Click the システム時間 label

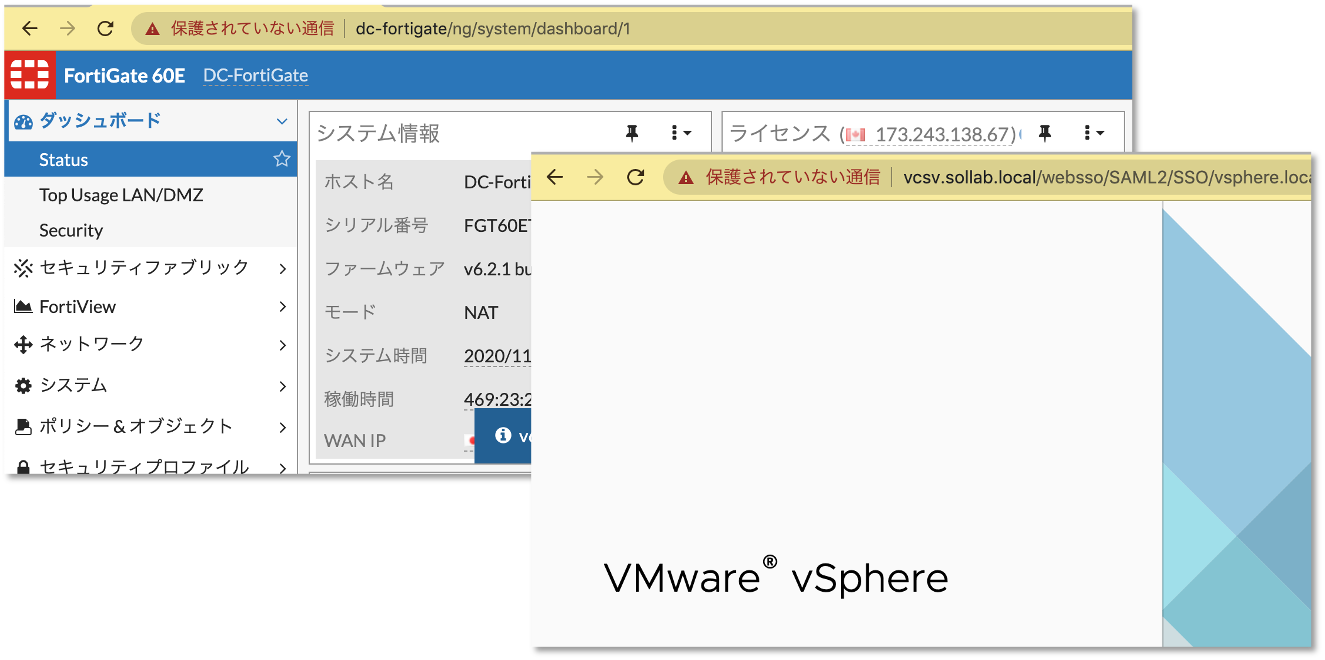click(376, 355)
